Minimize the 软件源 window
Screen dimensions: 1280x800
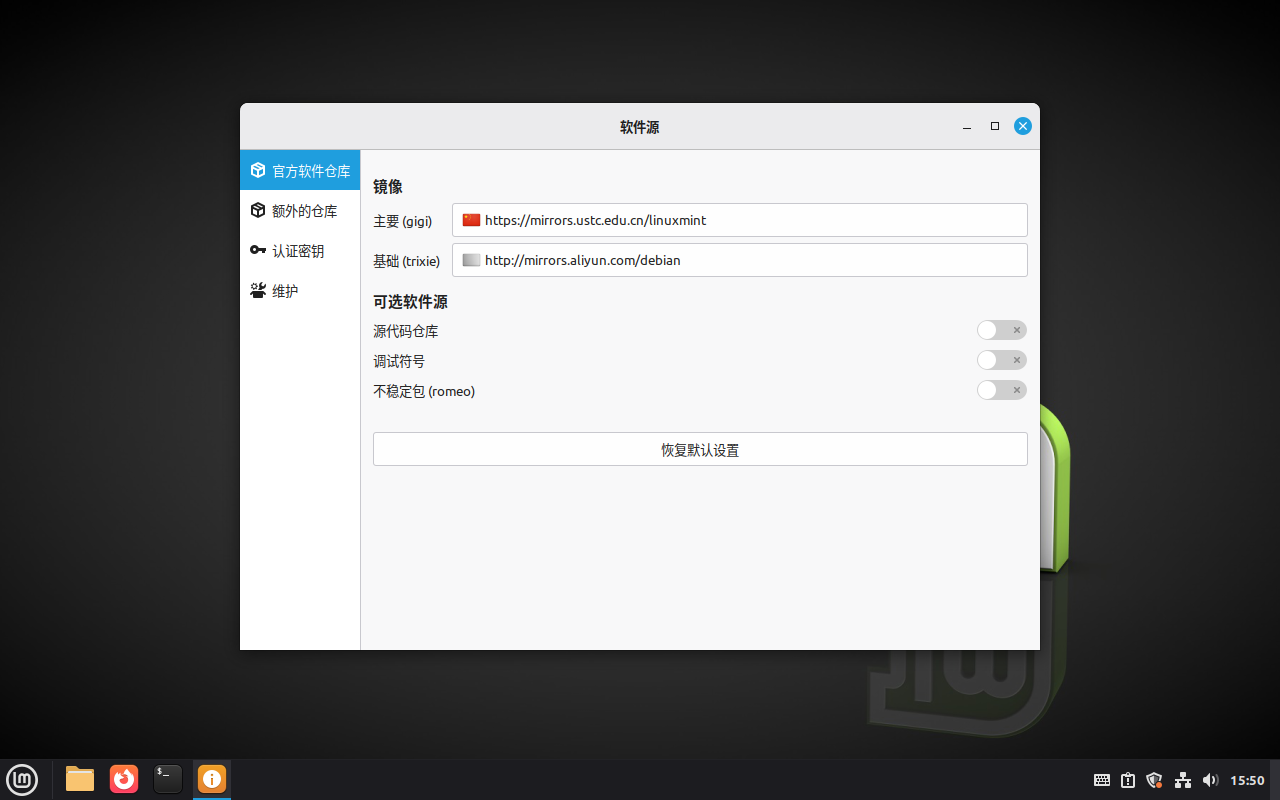pos(967,126)
